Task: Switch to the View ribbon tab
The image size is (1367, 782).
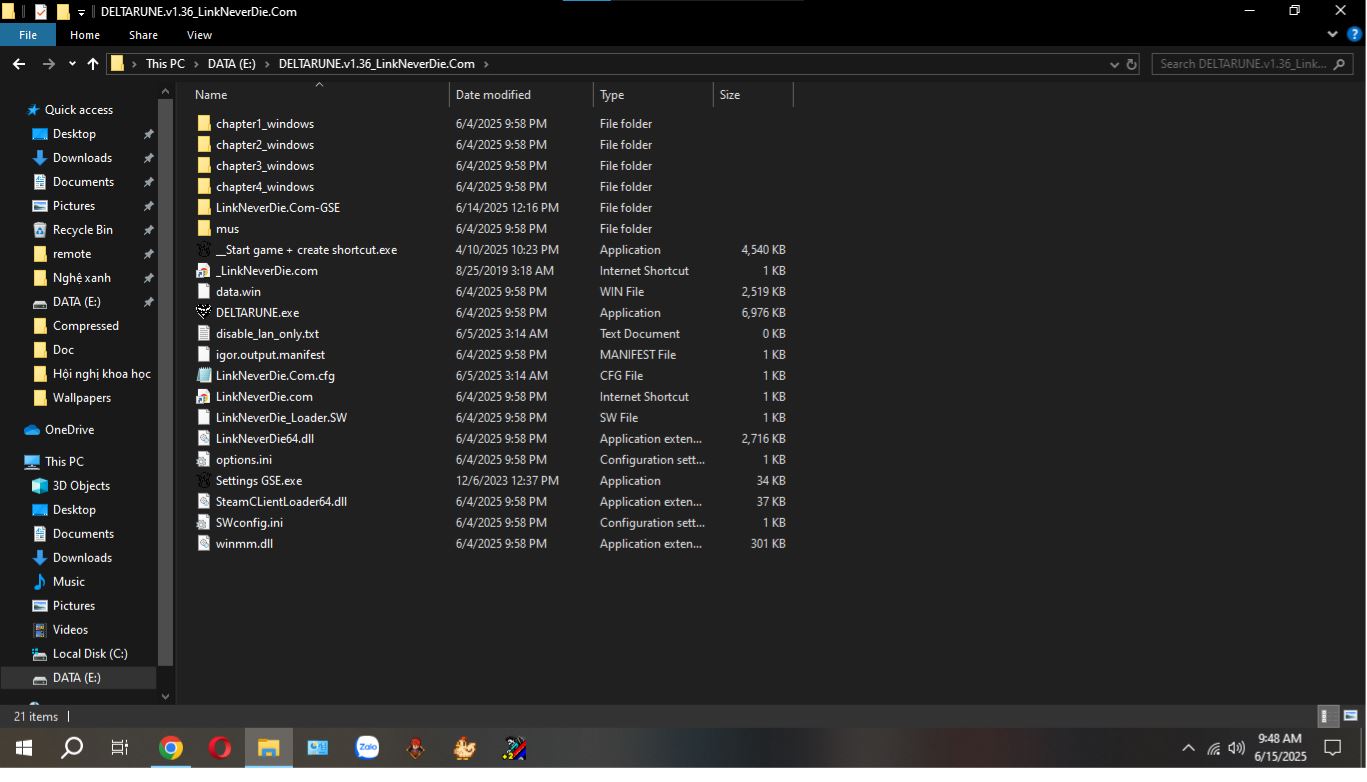Action: click(x=198, y=34)
